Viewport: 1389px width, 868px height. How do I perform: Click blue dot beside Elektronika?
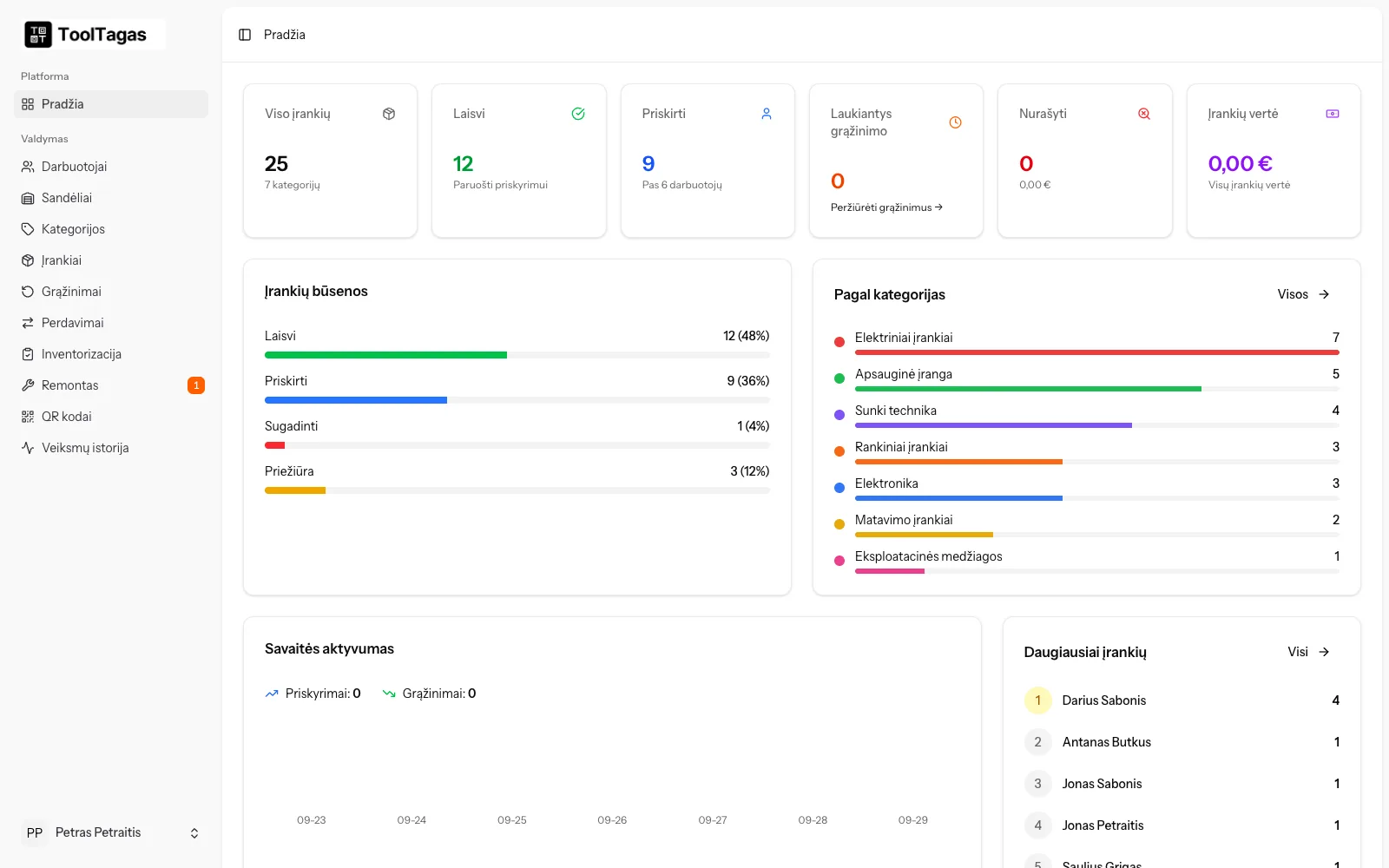(839, 488)
